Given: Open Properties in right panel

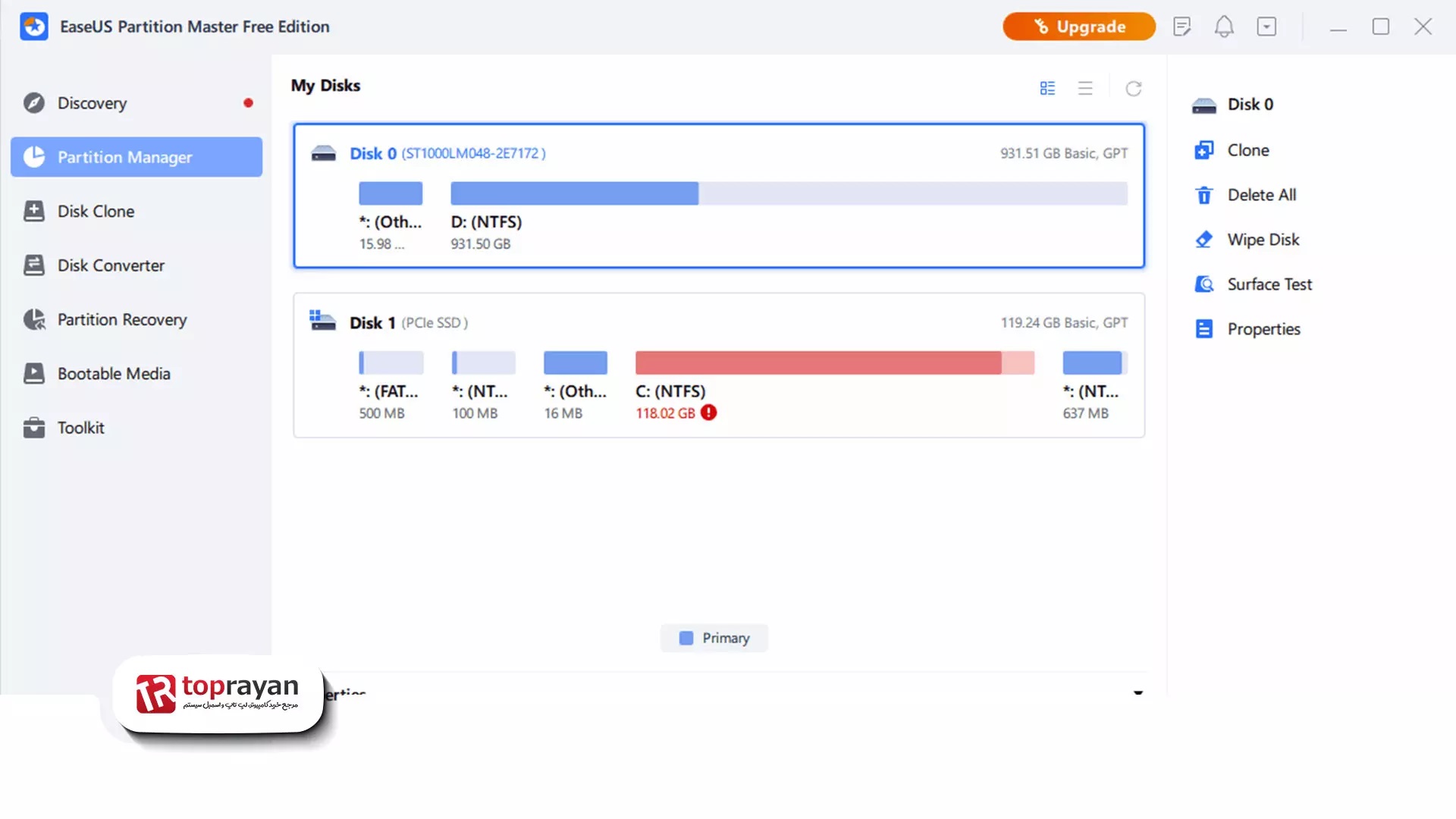Looking at the screenshot, I should [1264, 329].
